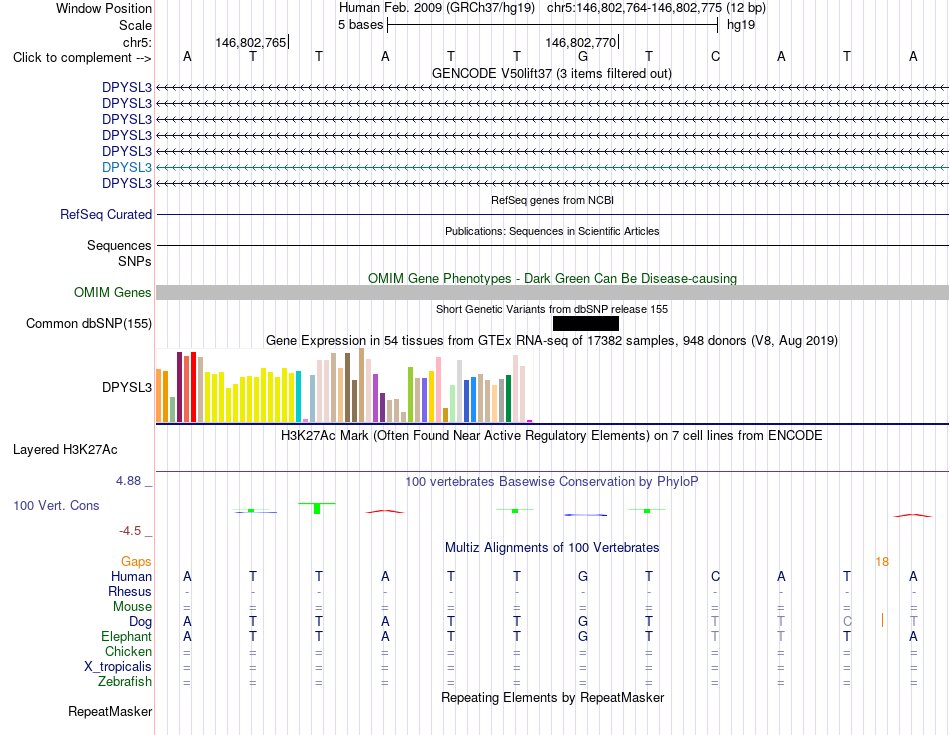Click the tallest green PhyloP conservation bar

coord(317,508)
